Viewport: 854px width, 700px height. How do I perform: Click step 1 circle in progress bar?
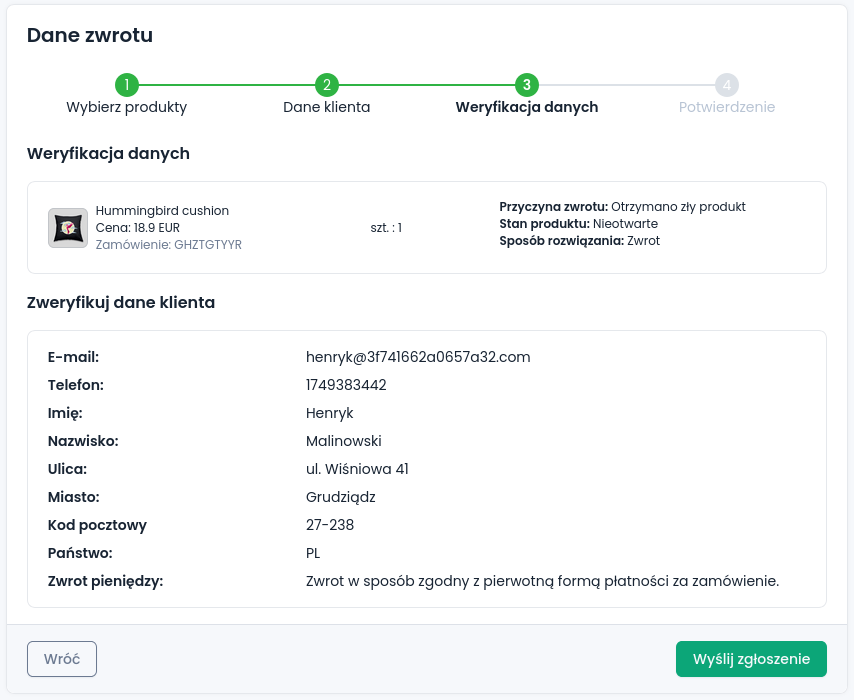[127, 85]
